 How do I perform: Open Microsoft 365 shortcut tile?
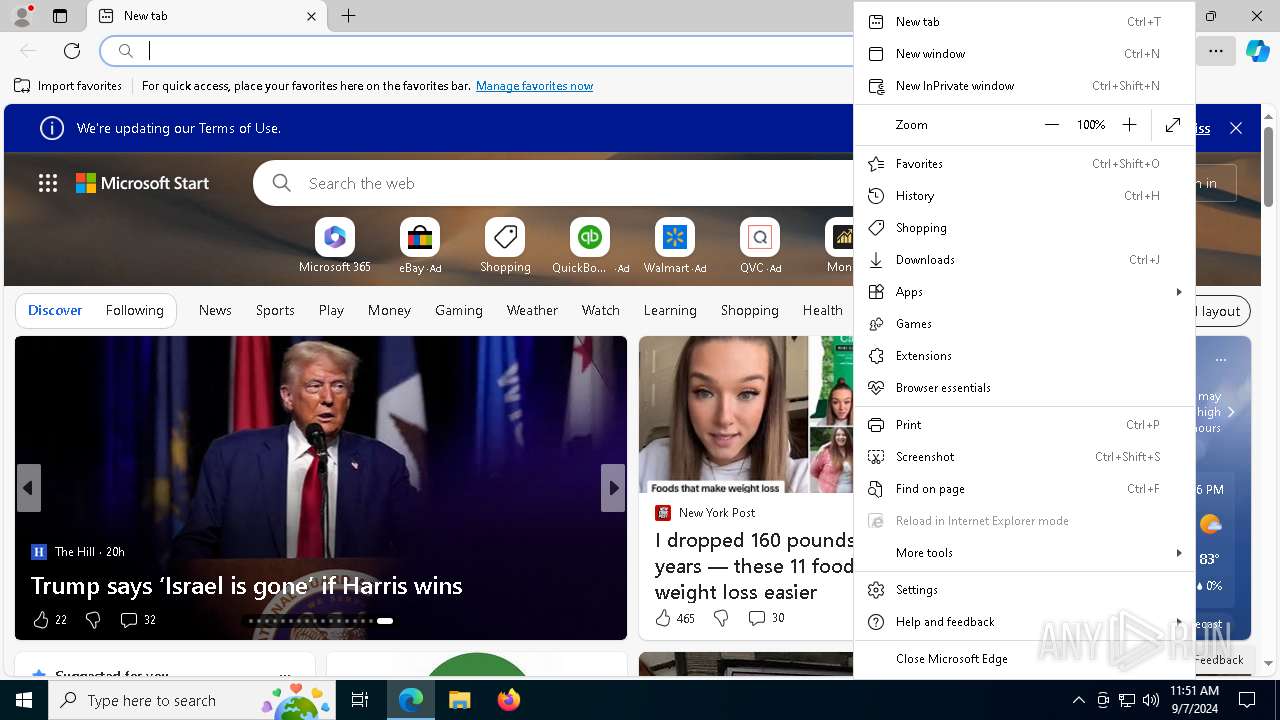click(335, 246)
